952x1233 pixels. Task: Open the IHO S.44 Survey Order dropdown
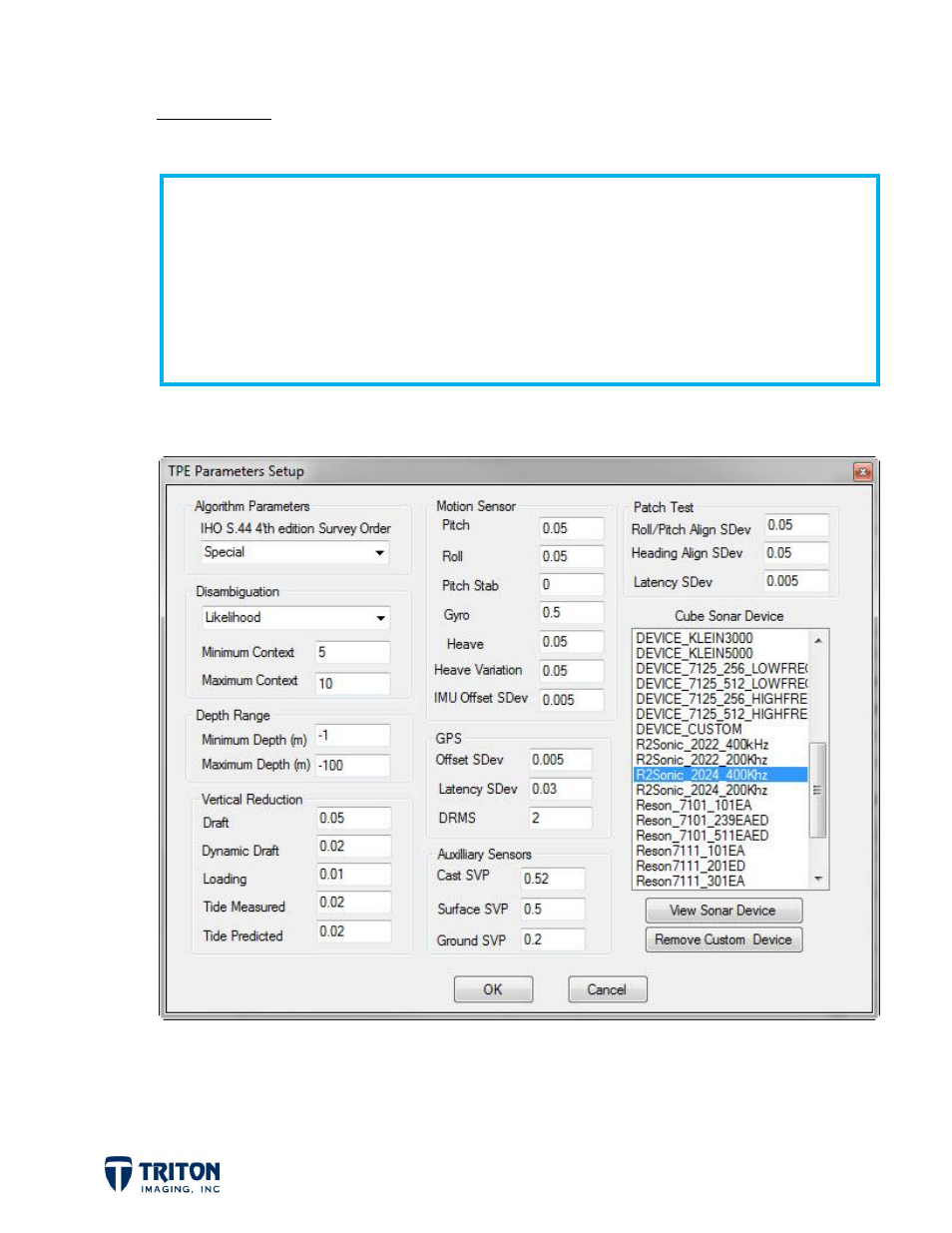coord(295,553)
